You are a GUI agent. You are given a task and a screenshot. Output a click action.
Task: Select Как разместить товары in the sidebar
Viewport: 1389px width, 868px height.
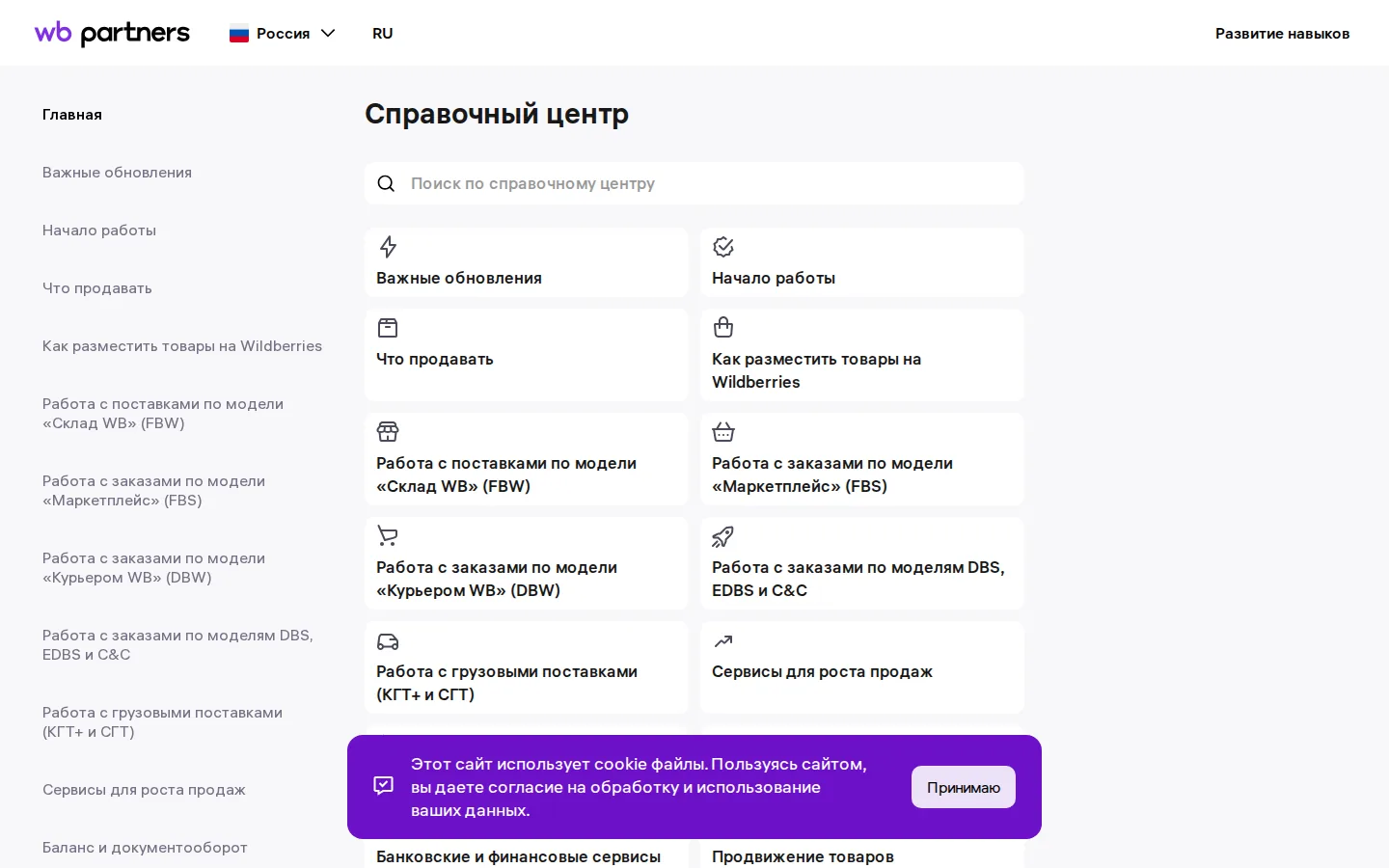(182, 346)
